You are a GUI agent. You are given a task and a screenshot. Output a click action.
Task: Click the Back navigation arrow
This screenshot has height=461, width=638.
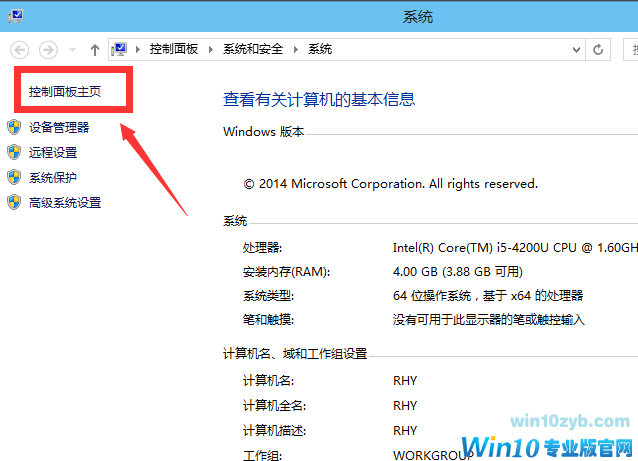pos(20,50)
